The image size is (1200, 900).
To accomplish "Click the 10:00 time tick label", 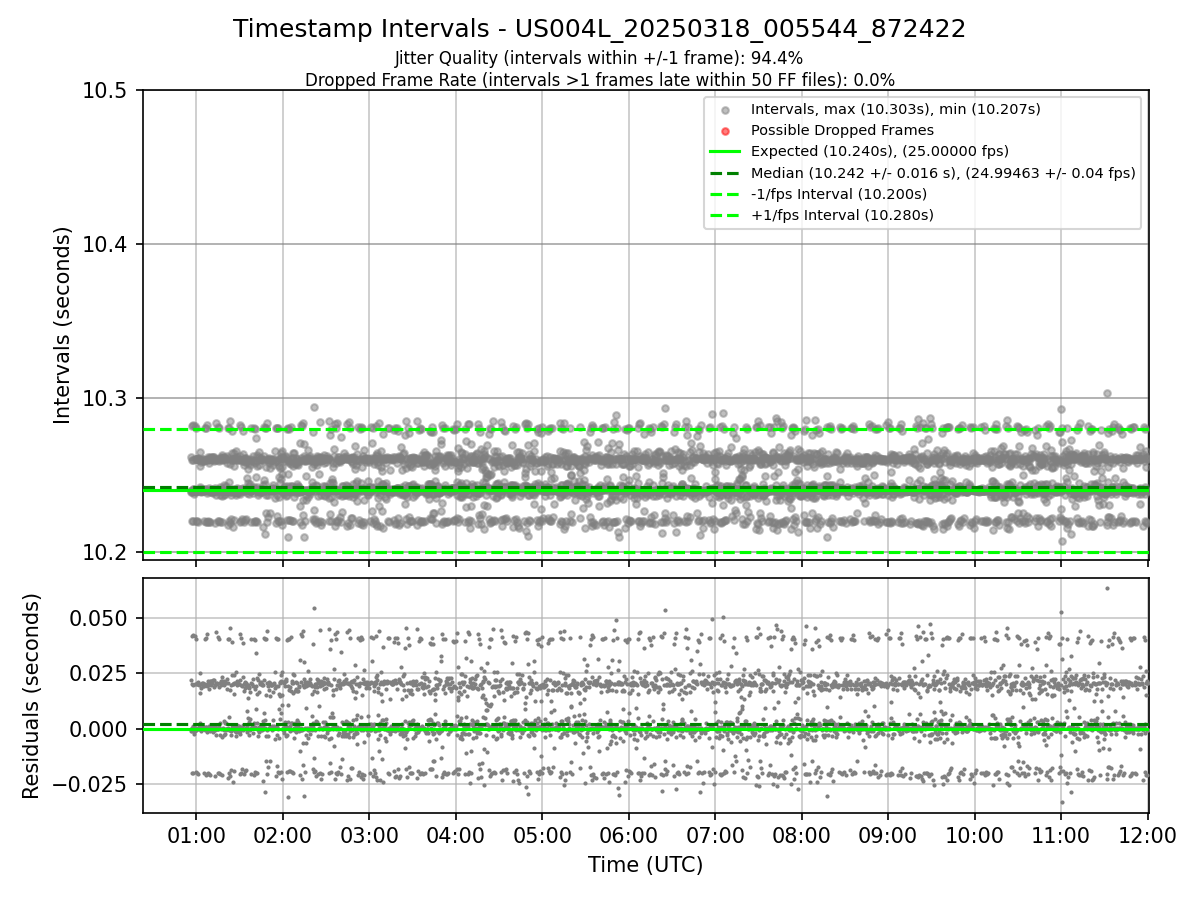I will point(974,834).
